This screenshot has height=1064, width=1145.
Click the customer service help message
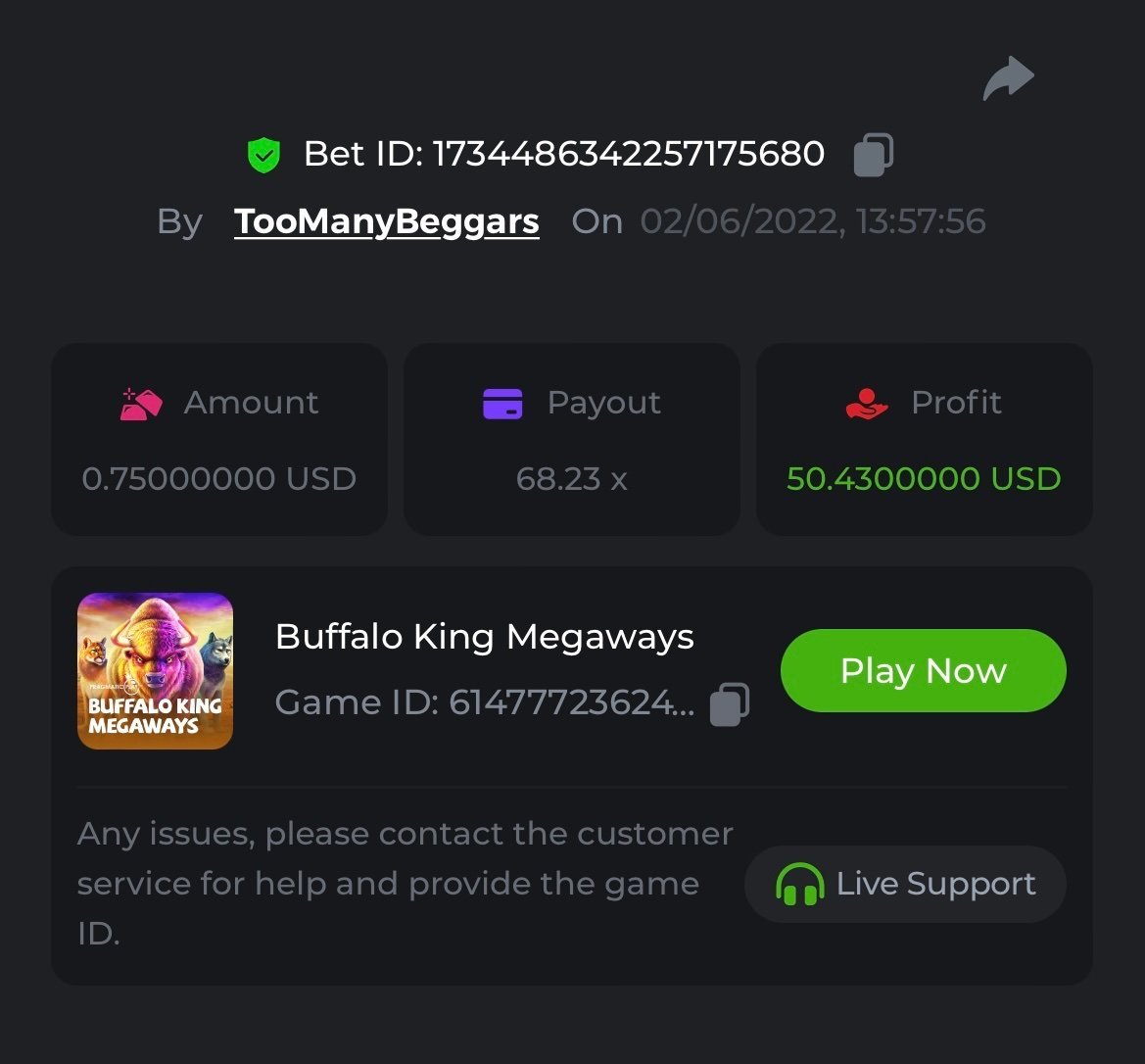405,884
